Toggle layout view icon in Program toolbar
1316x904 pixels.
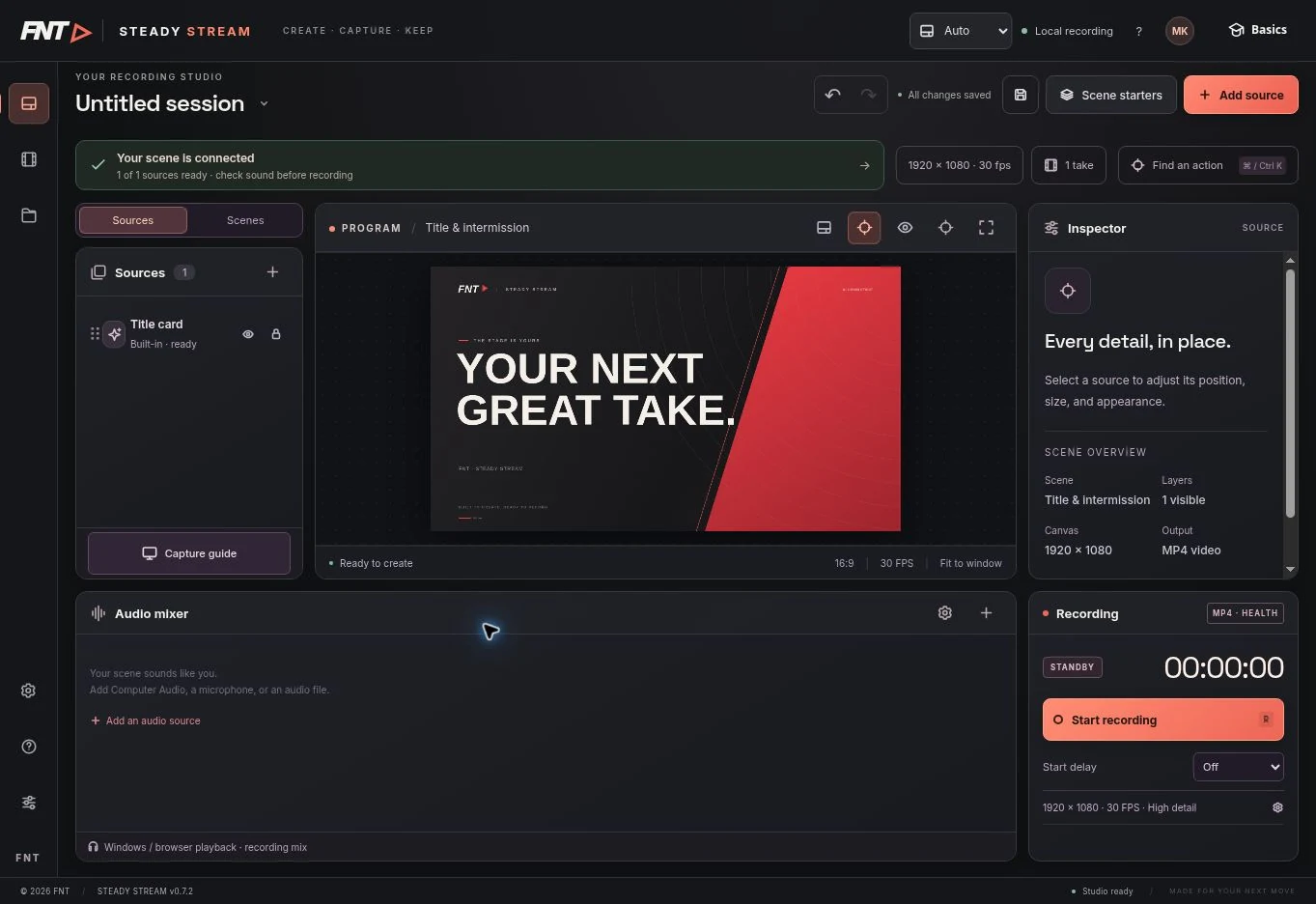point(824,228)
